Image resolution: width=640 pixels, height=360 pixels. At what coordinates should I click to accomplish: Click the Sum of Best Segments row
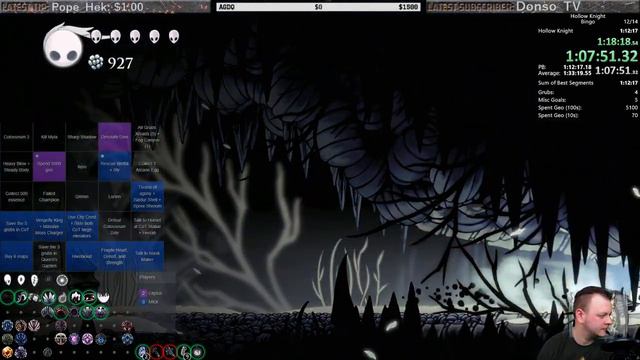pos(588,83)
